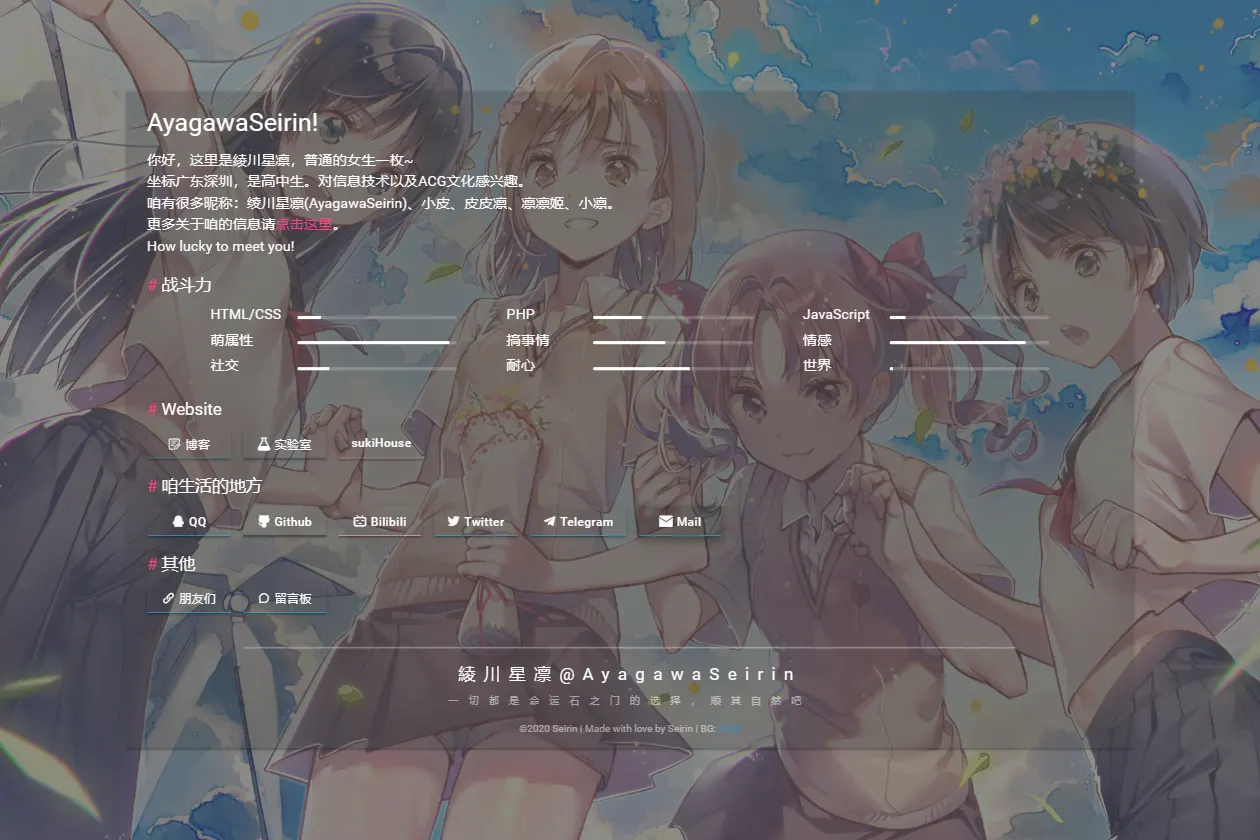Open the Mail envelope icon link

tap(680, 522)
